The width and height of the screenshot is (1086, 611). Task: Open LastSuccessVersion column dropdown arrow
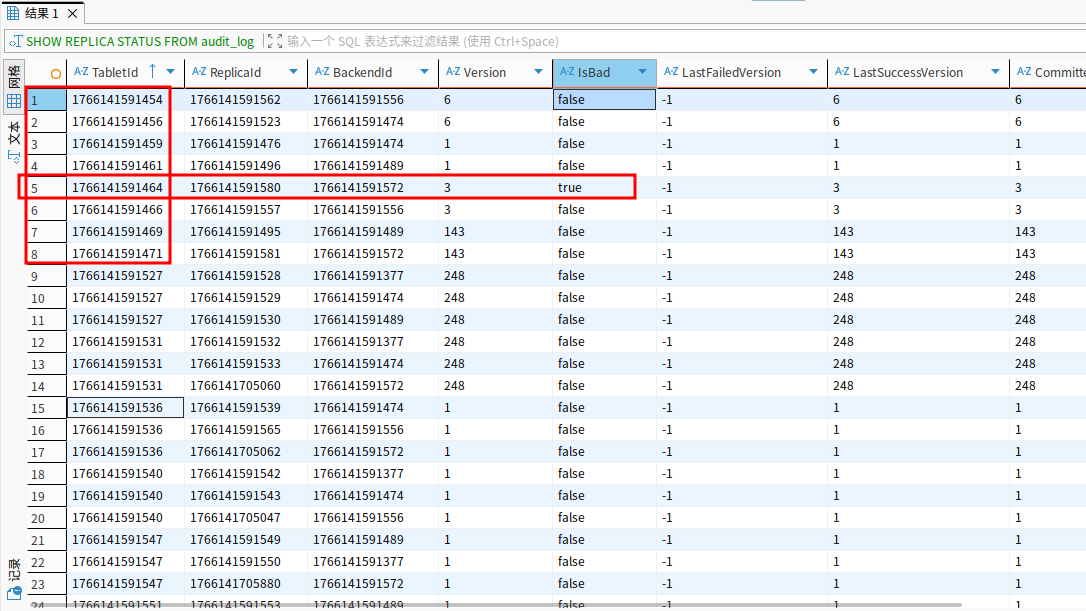coord(995,72)
